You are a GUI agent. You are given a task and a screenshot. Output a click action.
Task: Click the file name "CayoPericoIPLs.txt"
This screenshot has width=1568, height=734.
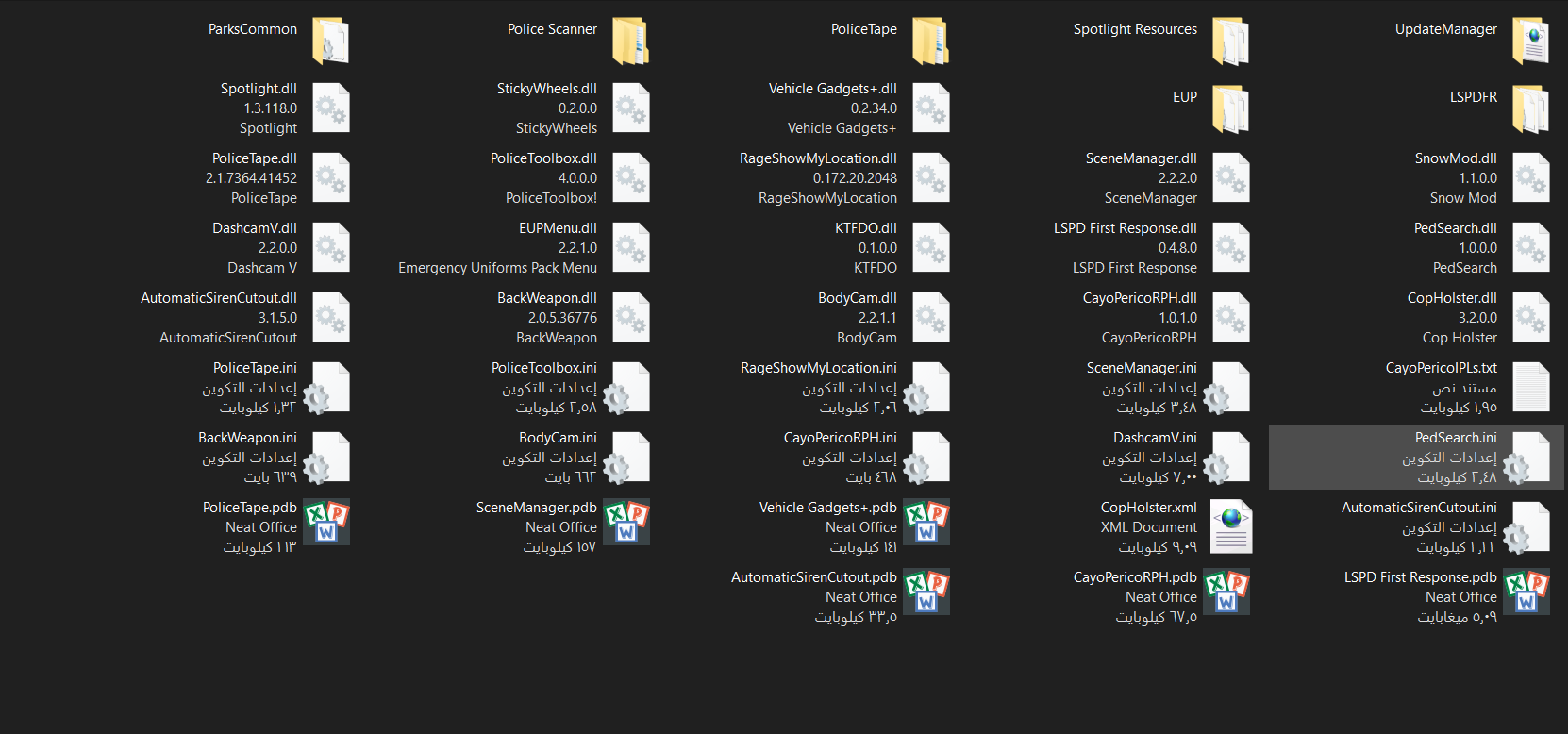pos(1441,368)
